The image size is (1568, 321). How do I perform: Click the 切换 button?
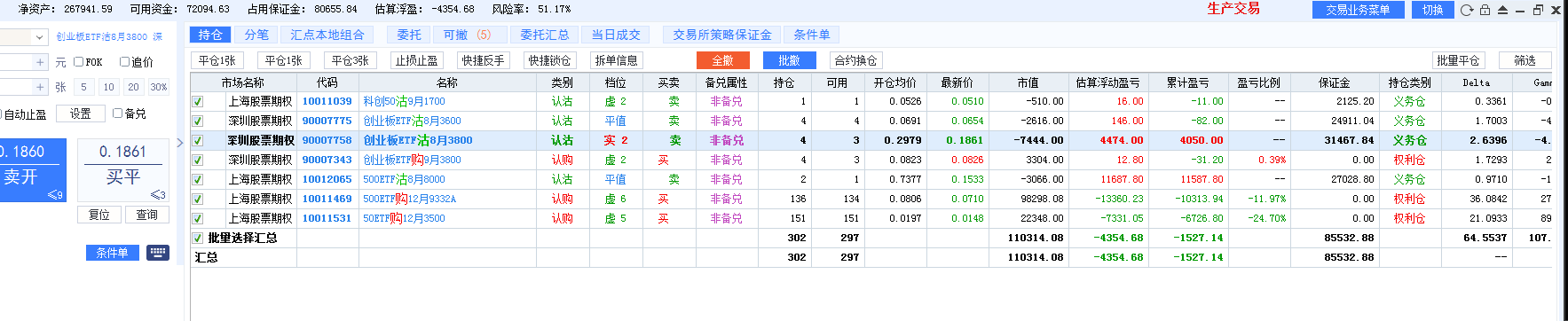[x=1432, y=10]
